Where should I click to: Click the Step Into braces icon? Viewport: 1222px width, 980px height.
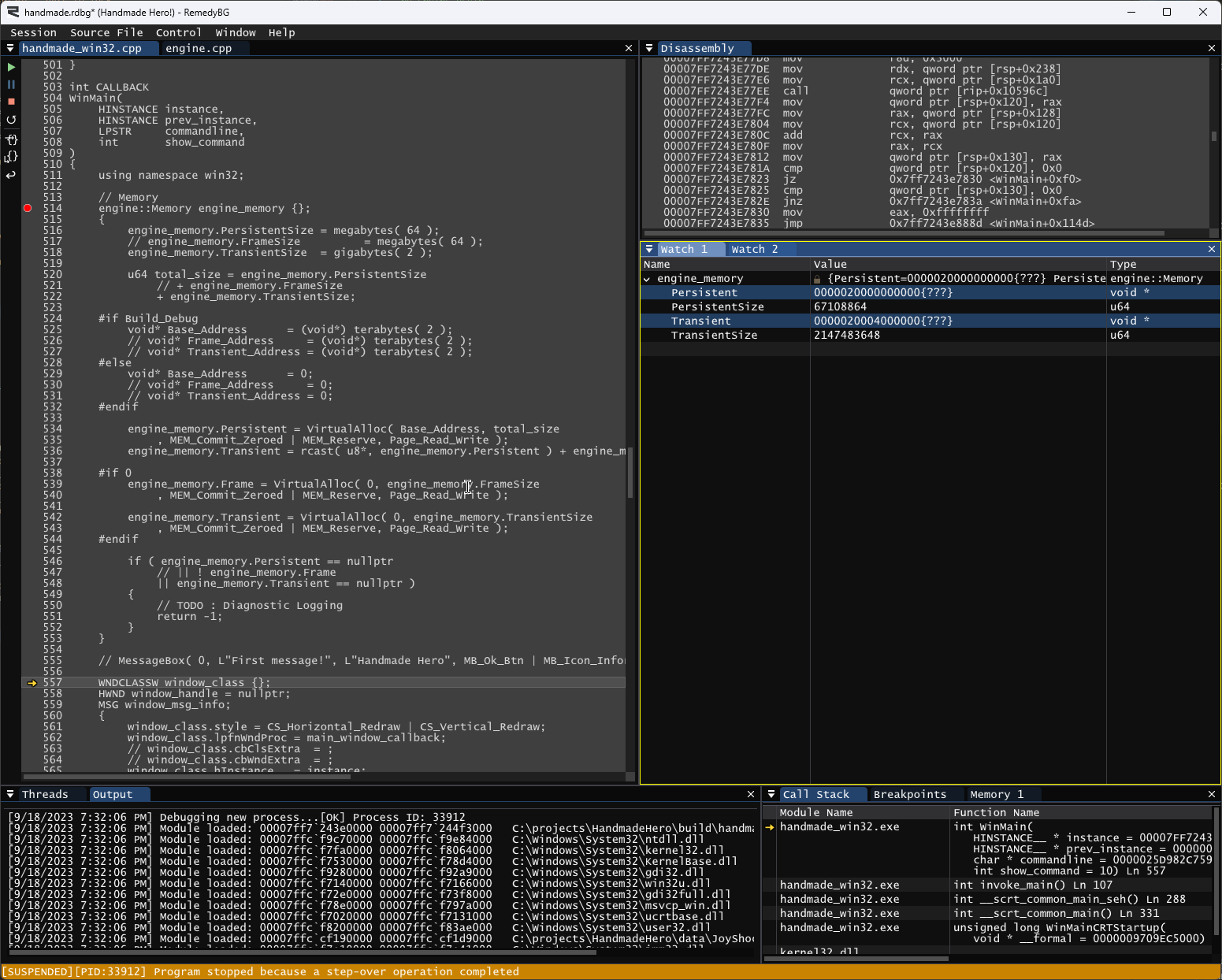pos(11,139)
